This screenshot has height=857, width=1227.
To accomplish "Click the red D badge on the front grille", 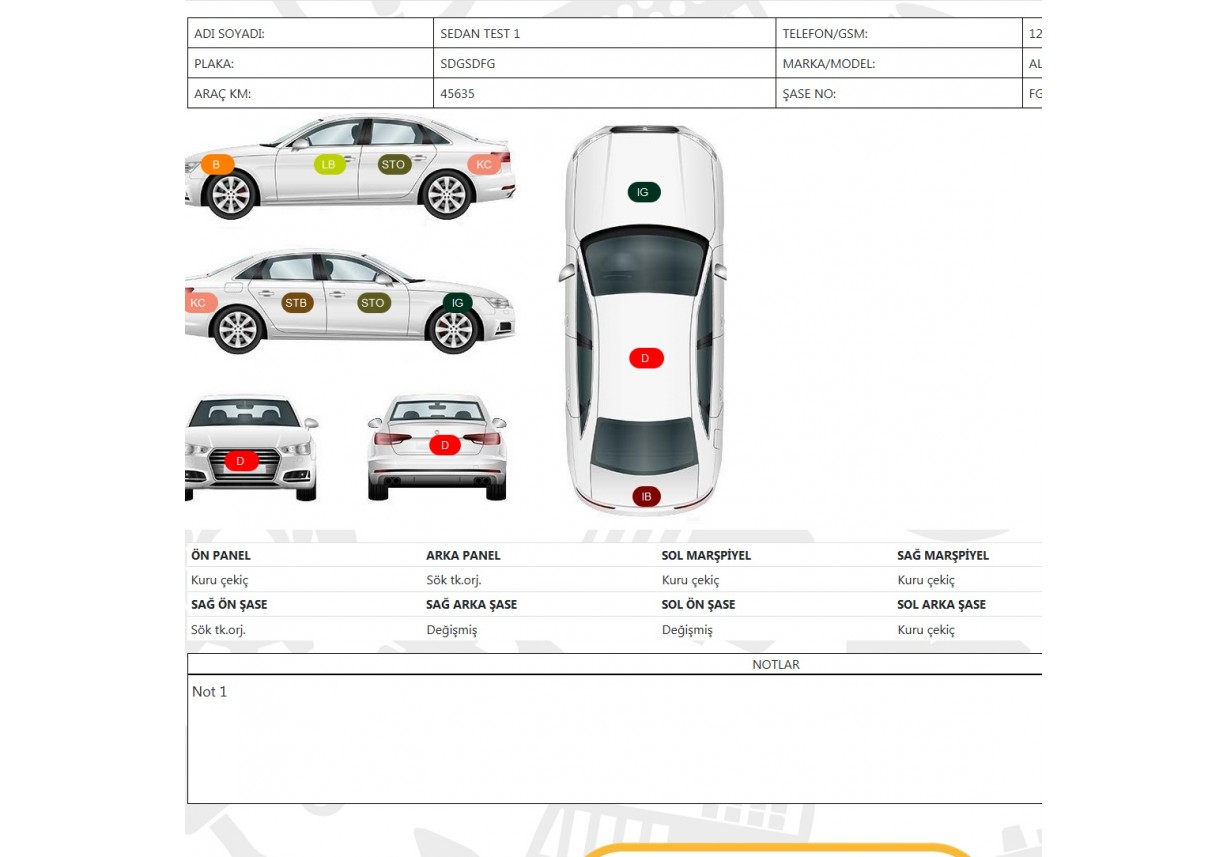I will 240,461.
